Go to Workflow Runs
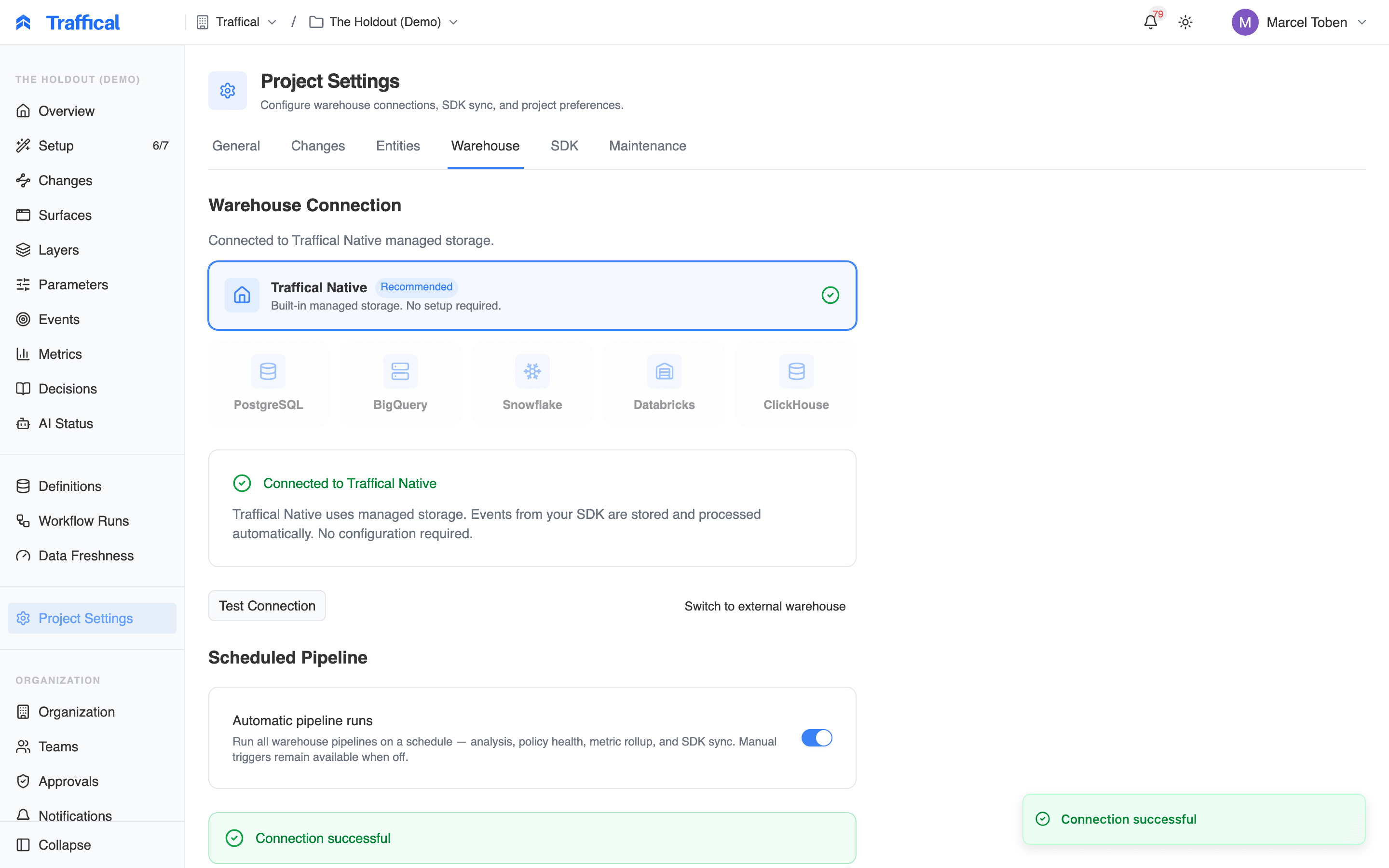This screenshot has height=868, width=1389. click(x=92, y=521)
